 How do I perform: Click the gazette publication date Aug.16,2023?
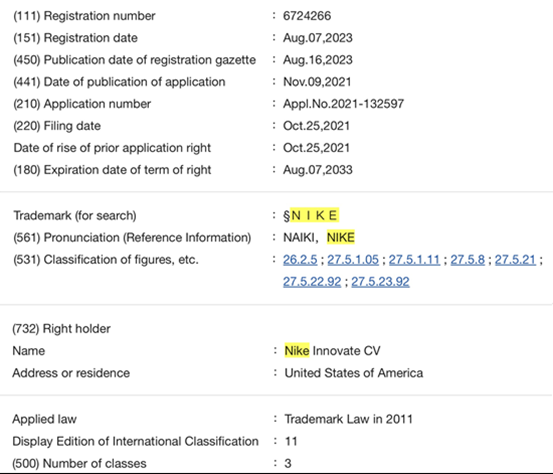pos(318,60)
